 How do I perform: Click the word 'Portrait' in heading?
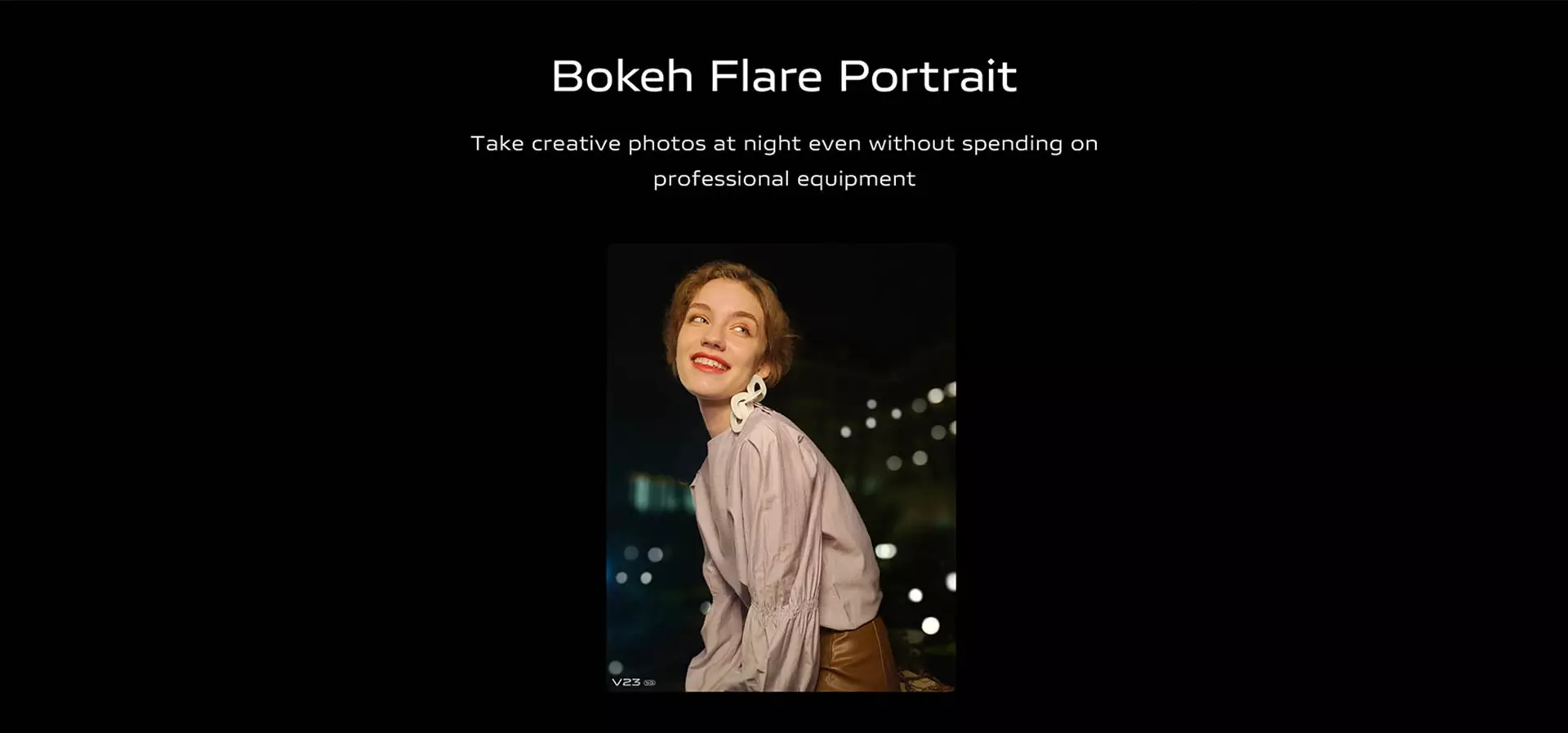[x=928, y=76]
